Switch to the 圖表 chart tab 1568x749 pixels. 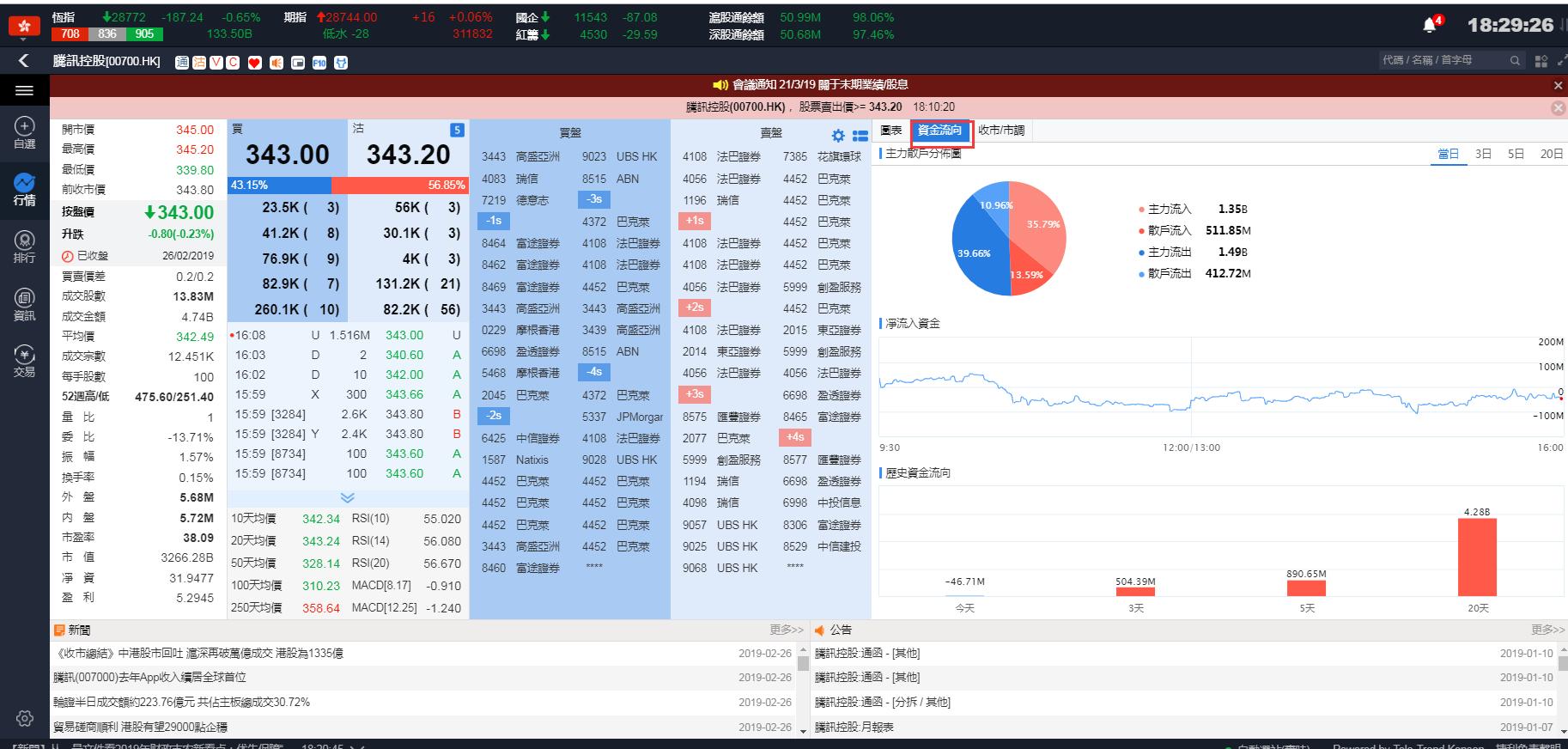click(891, 131)
